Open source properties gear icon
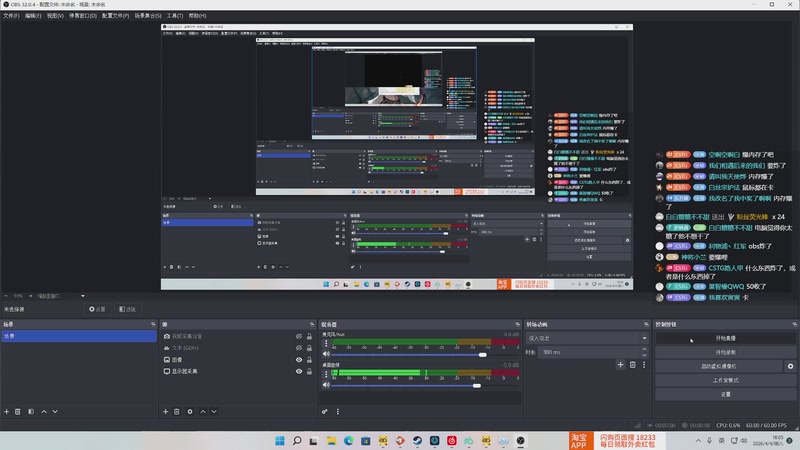 point(190,412)
